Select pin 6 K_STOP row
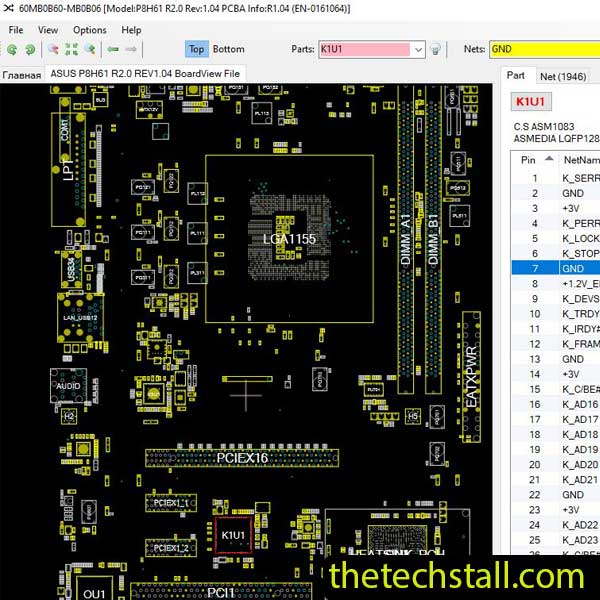600x600 pixels. tap(556, 253)
